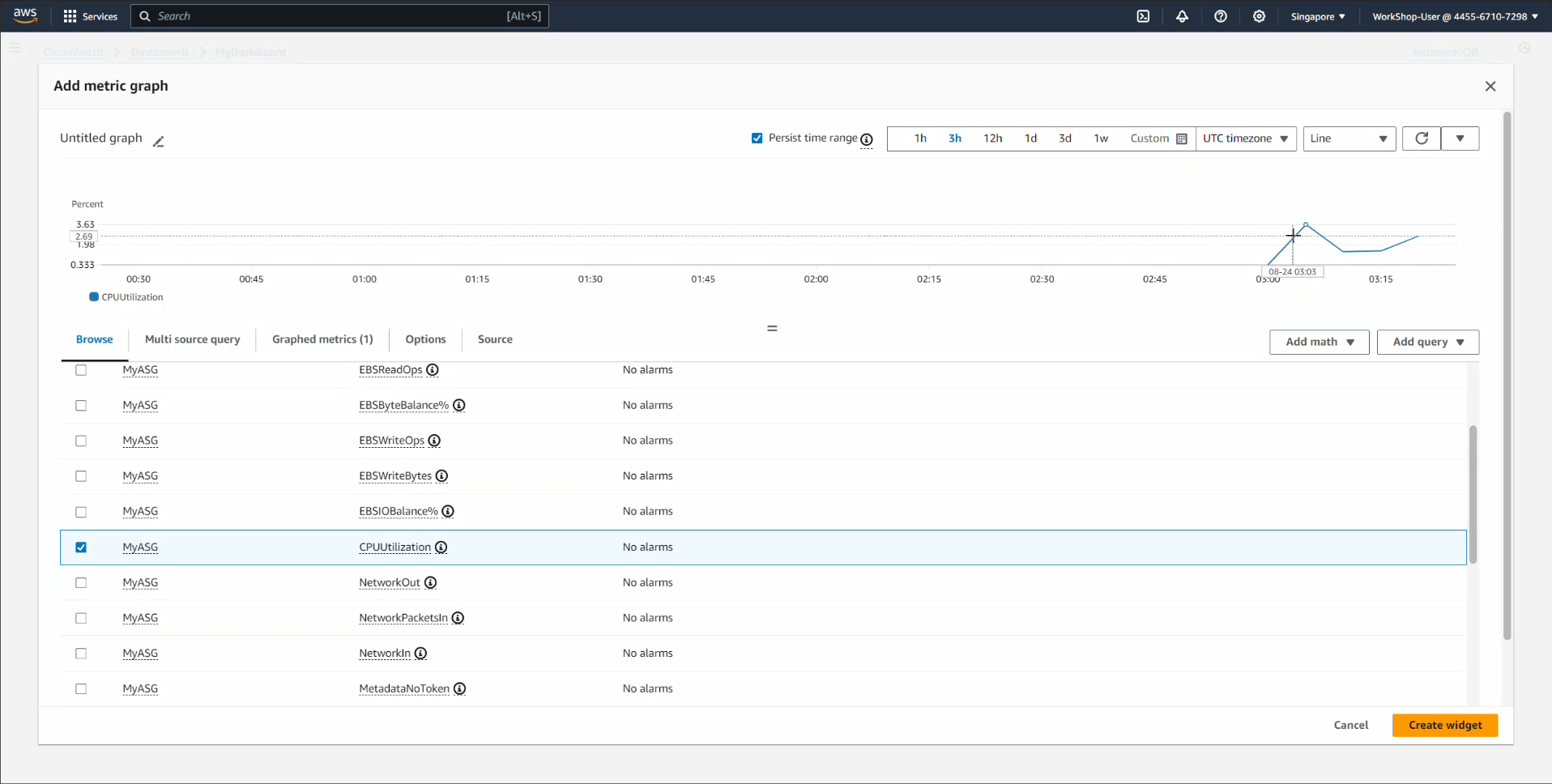Uncheck the CPUUtilization row checkbox
Image resolution: width=1552 pixels, height=784 pixels.
click(x=81, y=548)
